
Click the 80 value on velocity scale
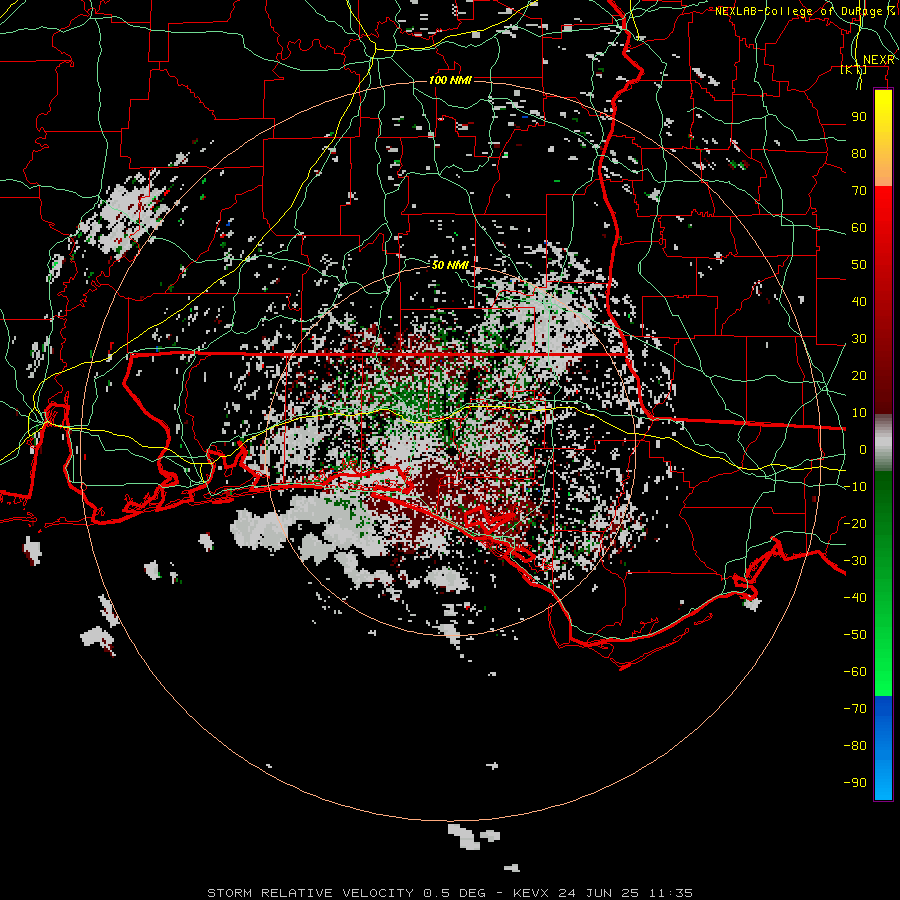859,154
